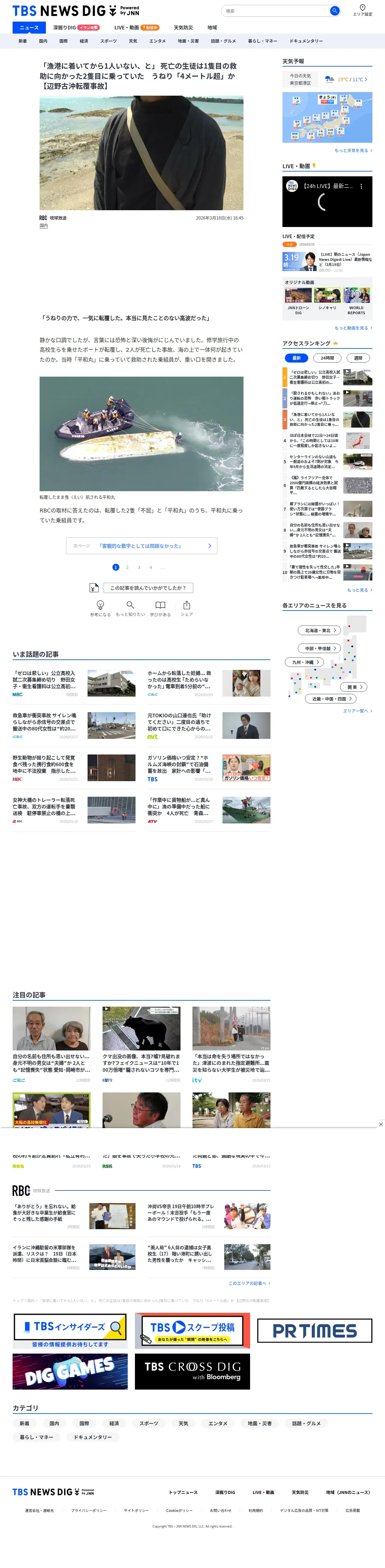385x1568 pixels.
Task: Expand the 北海道・東北 area news
Action: pos(319,631)
